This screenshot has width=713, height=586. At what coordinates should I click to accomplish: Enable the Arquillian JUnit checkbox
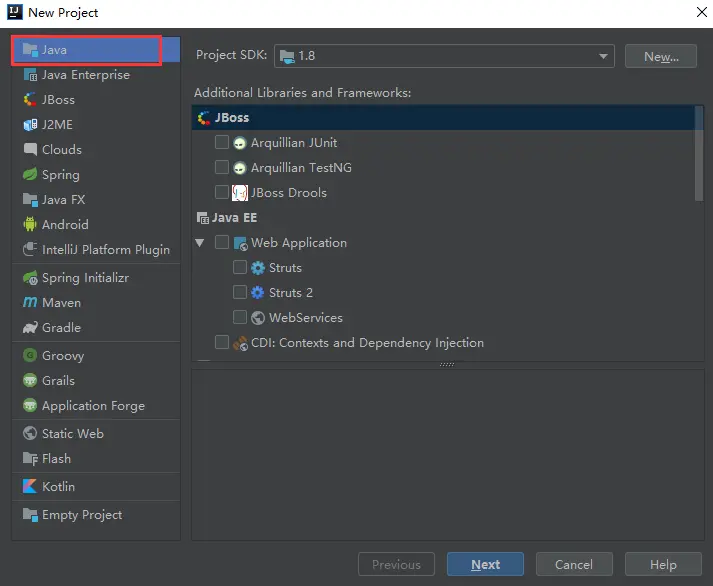pyautogui.click(x=221, y=142)
